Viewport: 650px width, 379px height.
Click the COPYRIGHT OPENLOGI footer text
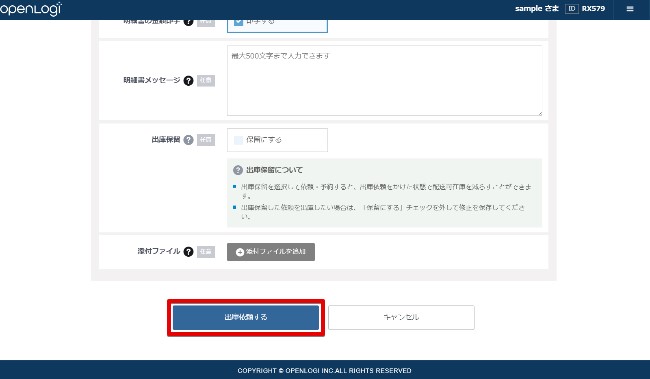coord(324,370)
